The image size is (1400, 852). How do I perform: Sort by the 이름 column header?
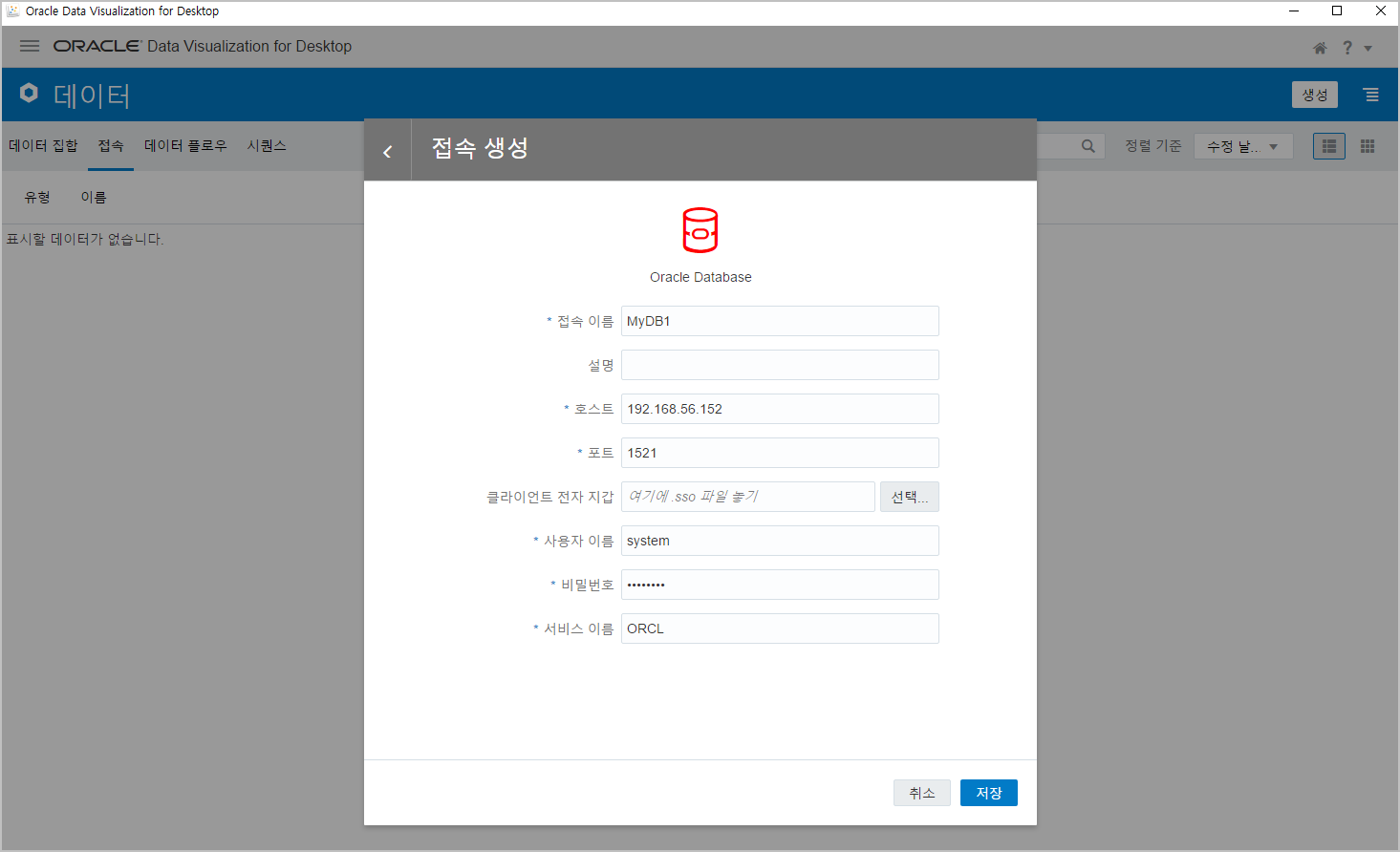(x=94, y=197)
